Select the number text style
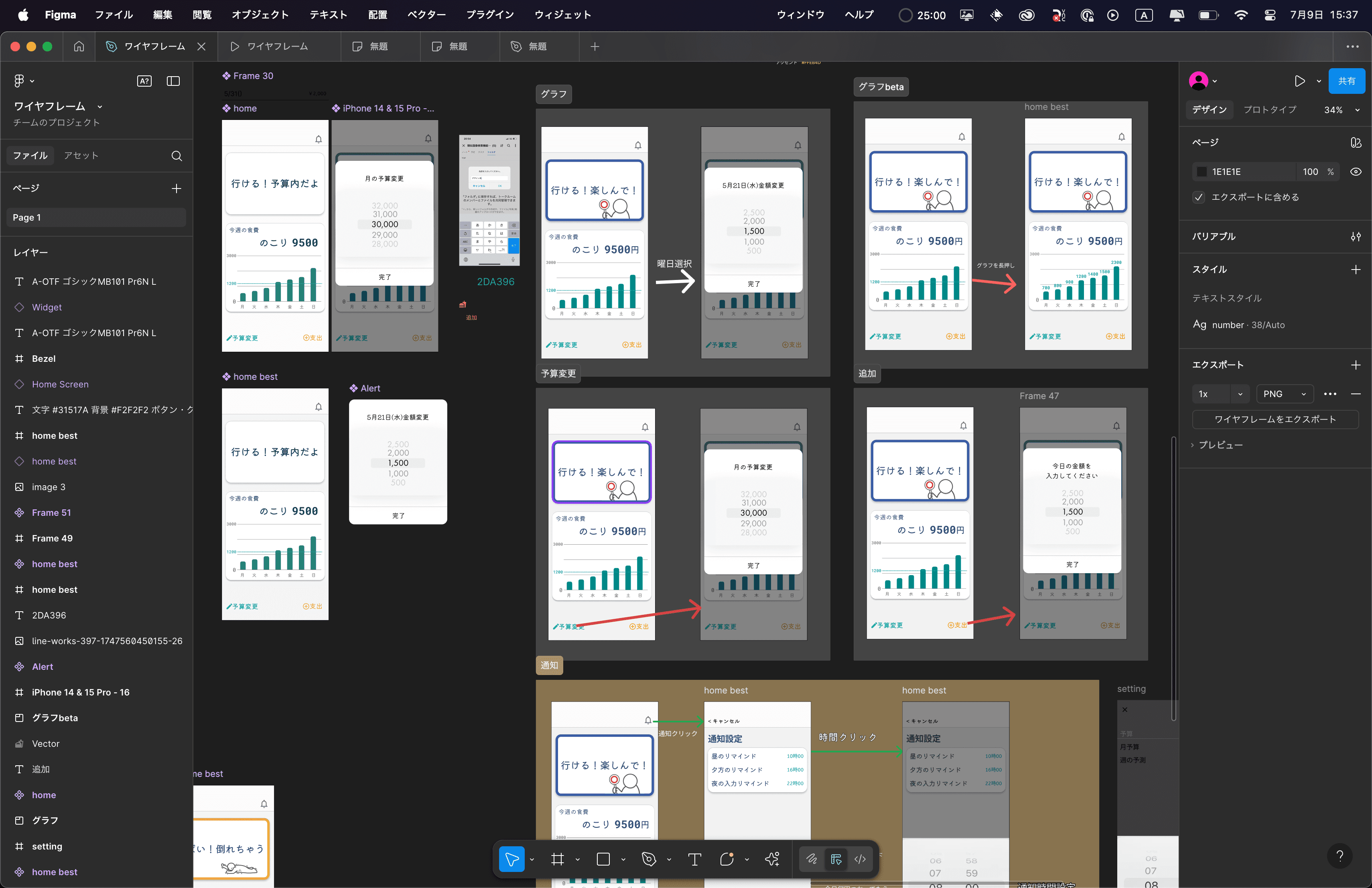 coord(1239,324)
